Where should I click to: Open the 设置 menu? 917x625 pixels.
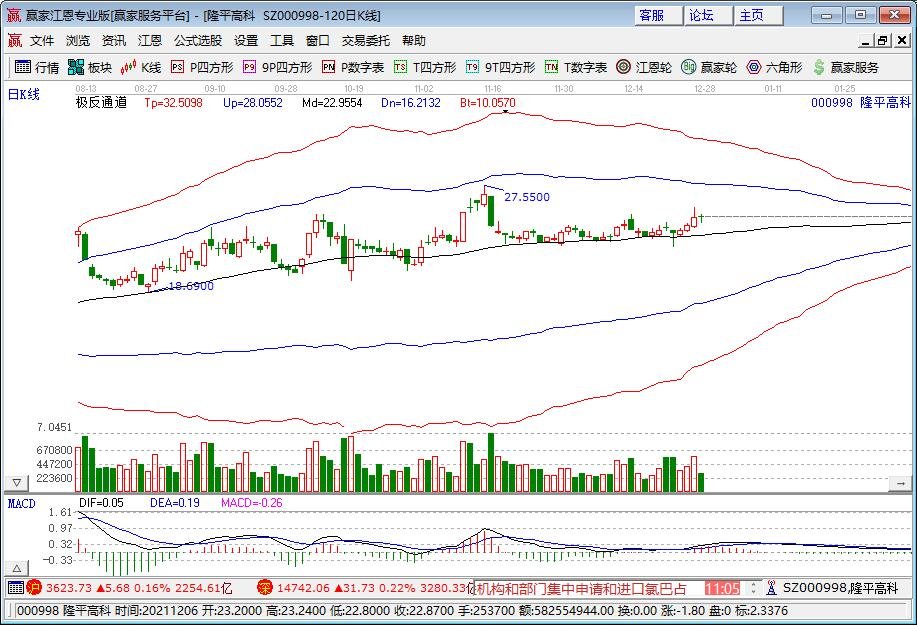pos(246,40)
